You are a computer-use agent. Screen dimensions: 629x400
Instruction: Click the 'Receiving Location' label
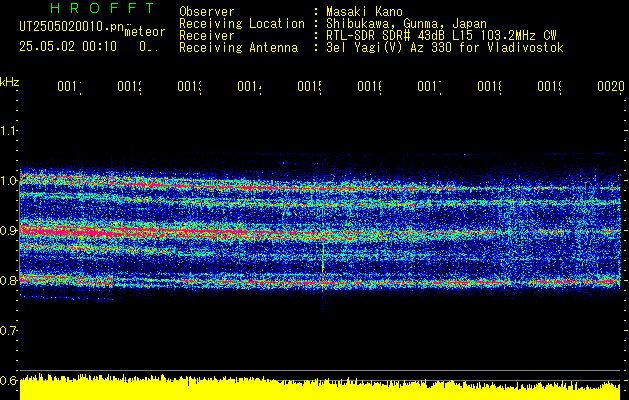242,24
